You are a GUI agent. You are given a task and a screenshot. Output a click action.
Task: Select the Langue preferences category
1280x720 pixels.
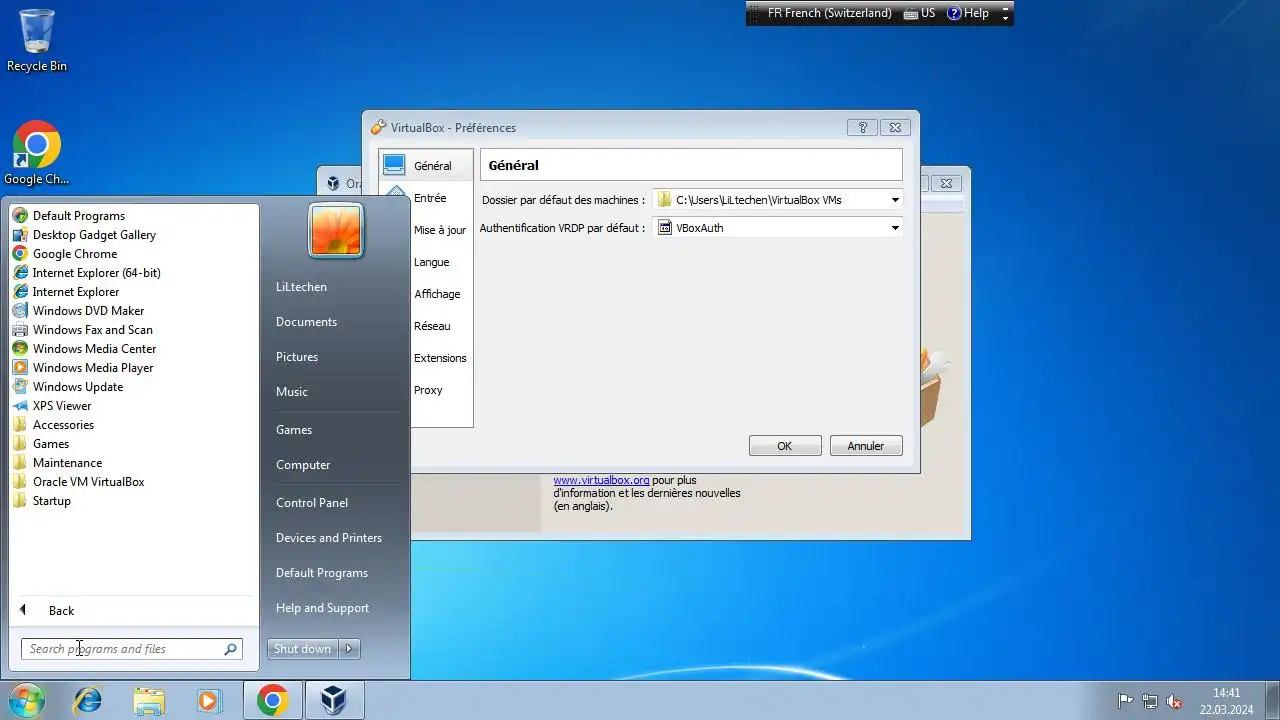pos(432,262)
